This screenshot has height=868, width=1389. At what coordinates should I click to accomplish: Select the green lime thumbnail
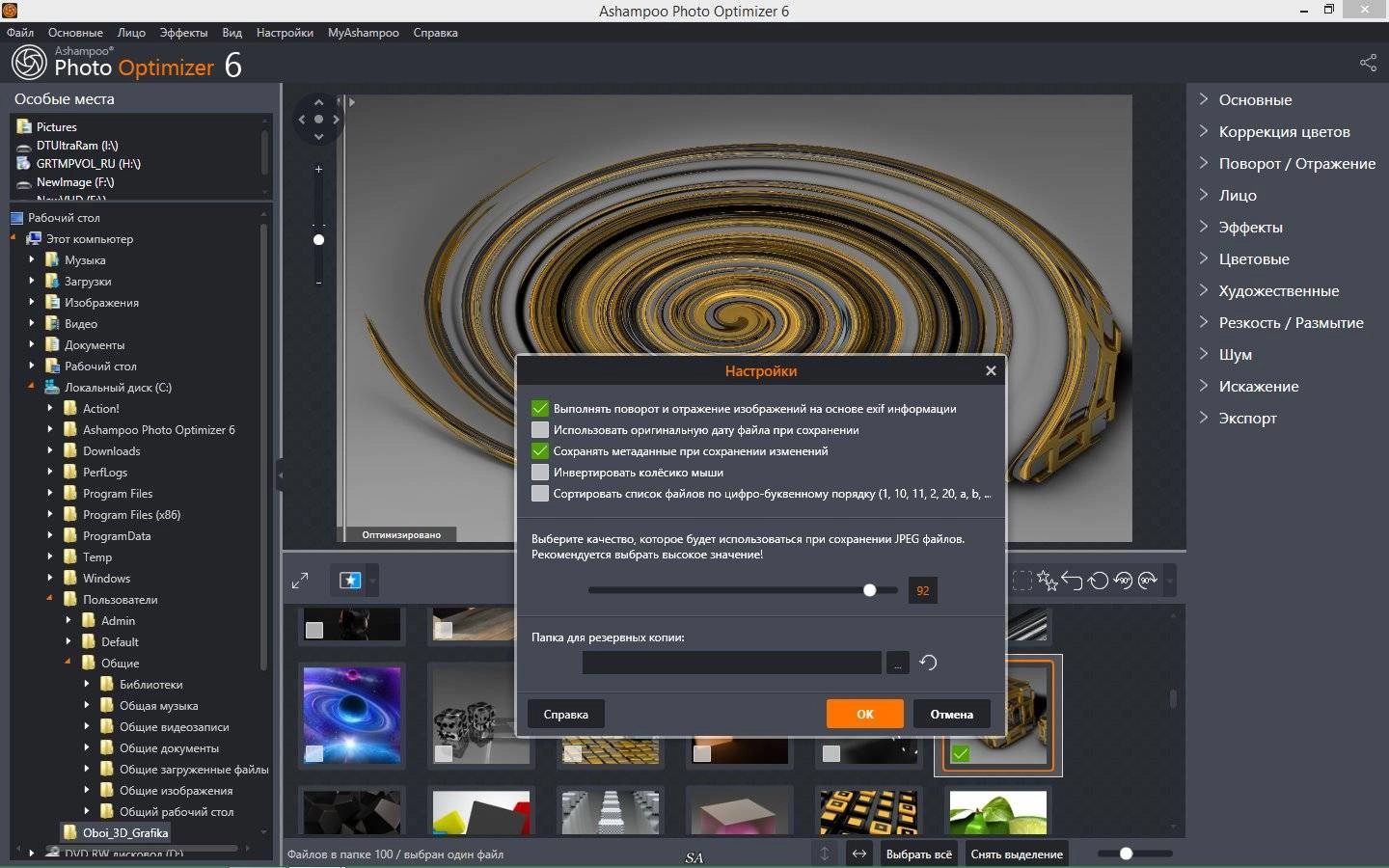997,812
